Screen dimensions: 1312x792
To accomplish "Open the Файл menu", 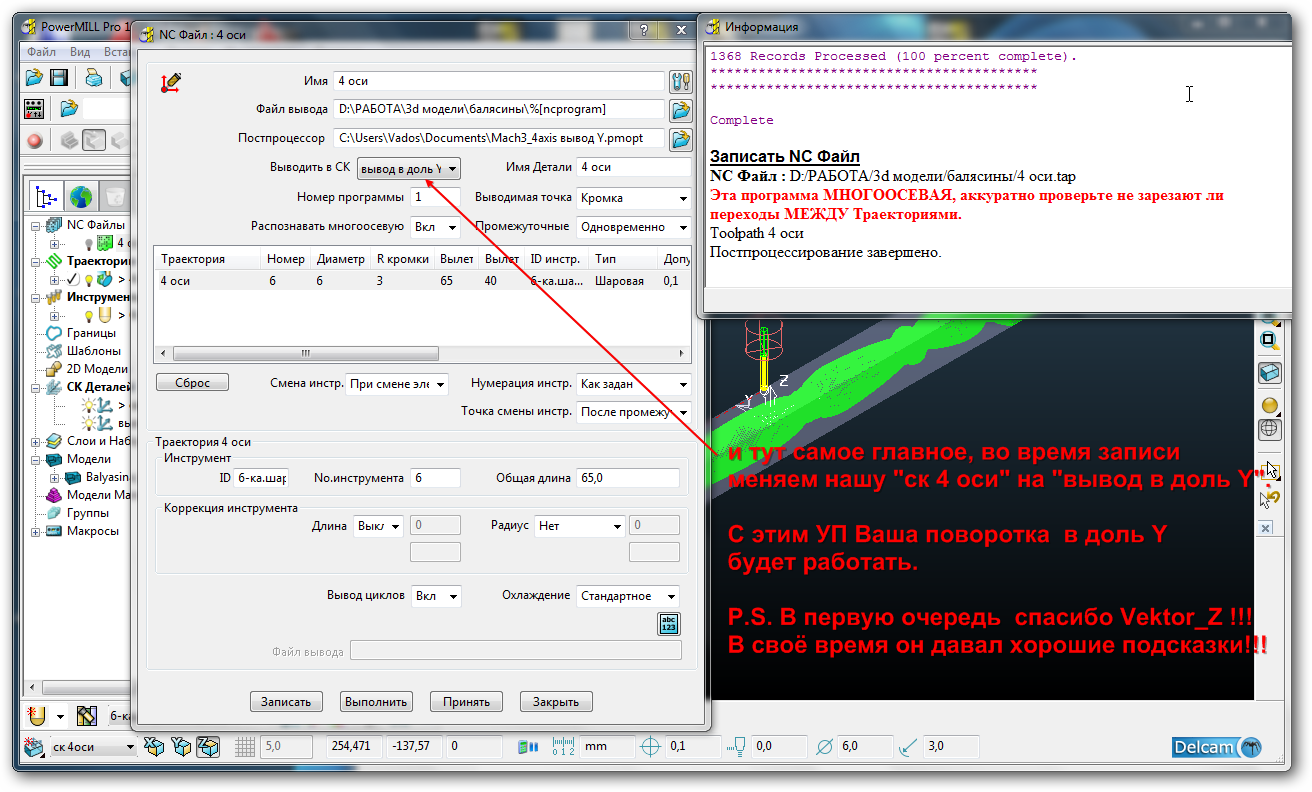I will click(x=41, y=52).
